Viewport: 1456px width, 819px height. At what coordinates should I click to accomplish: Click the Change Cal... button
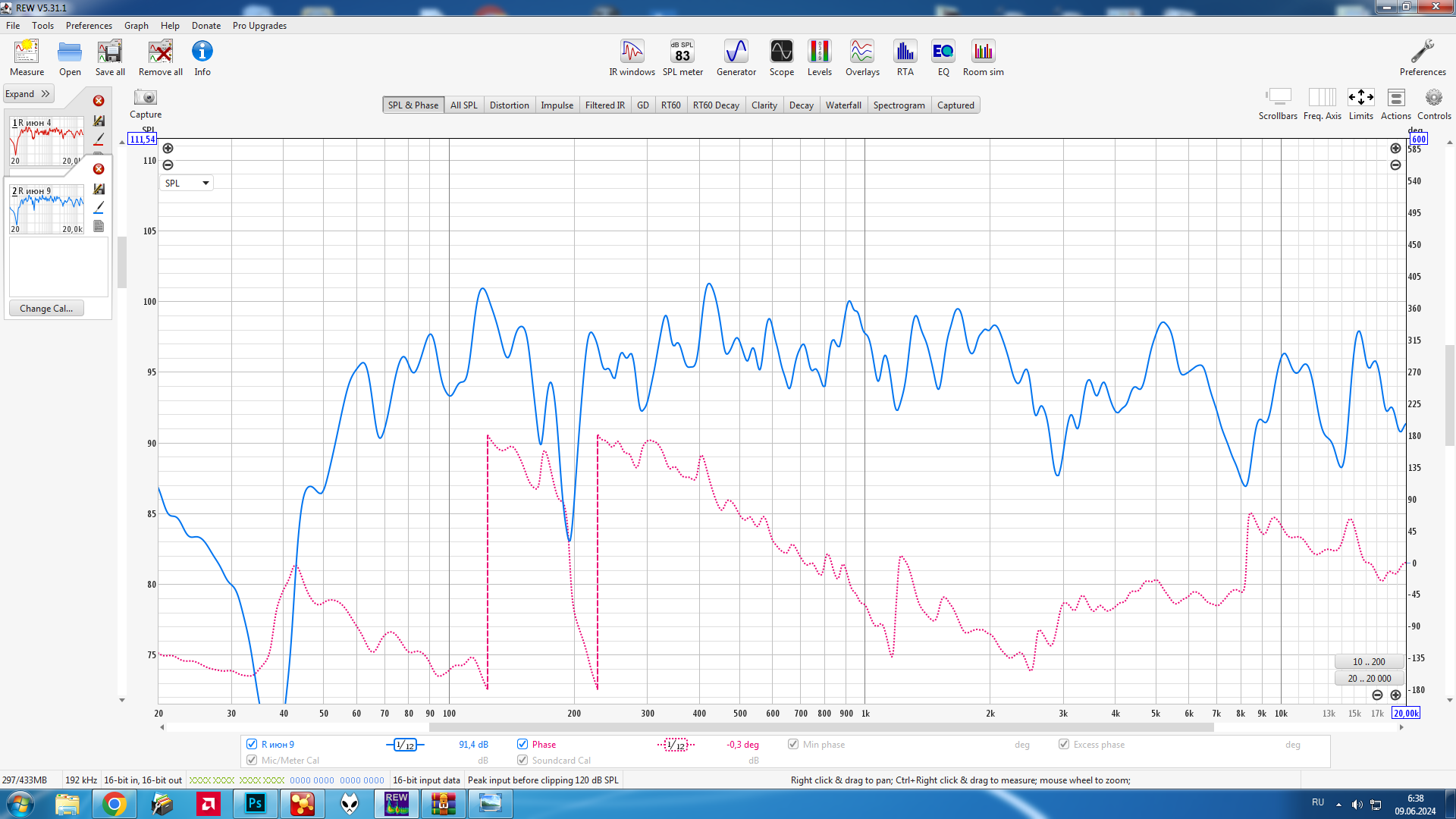click(x=46, y=308)
